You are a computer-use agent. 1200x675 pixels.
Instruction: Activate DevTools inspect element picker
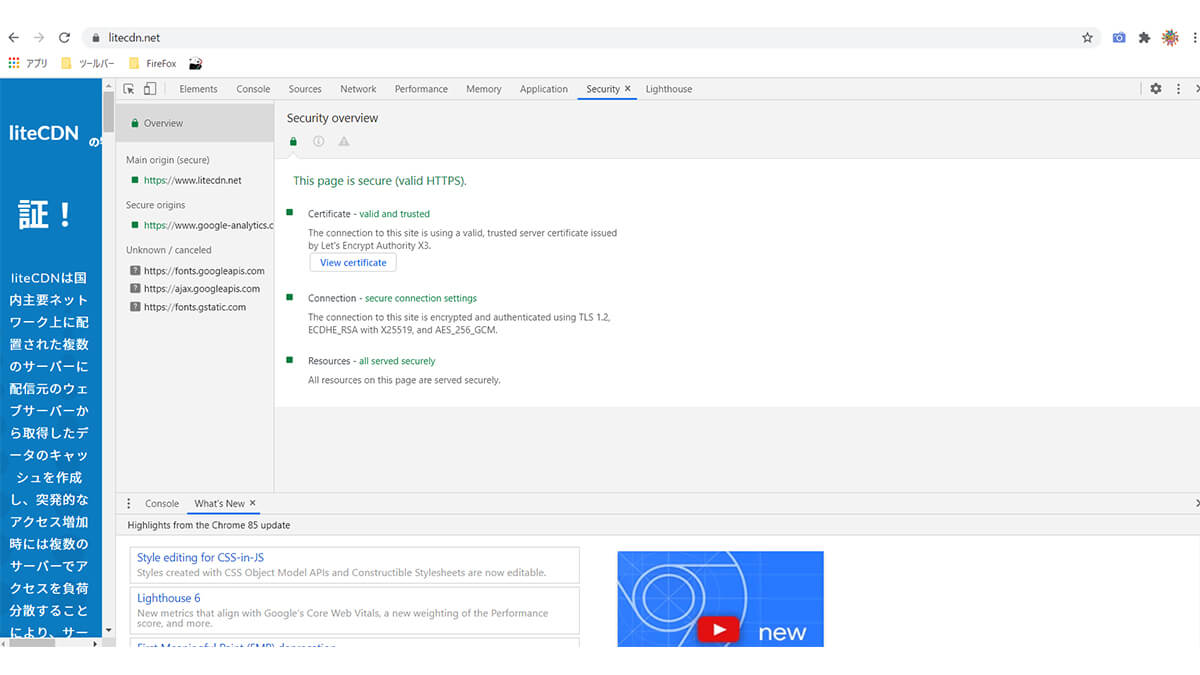pyautogui.click(x=129, y=89)
